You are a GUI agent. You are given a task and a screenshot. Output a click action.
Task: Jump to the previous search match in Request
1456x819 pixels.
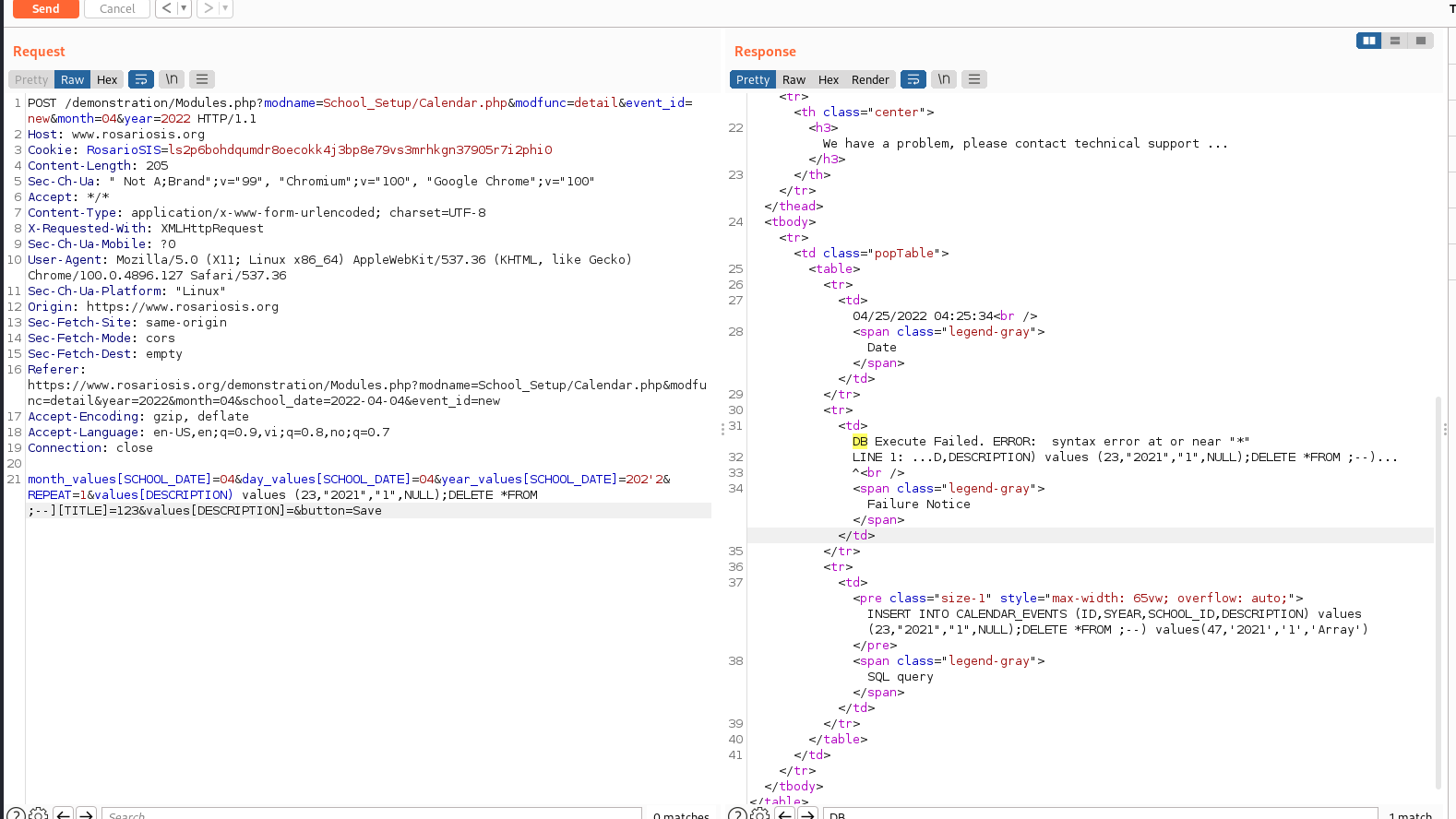coord(63,814)
